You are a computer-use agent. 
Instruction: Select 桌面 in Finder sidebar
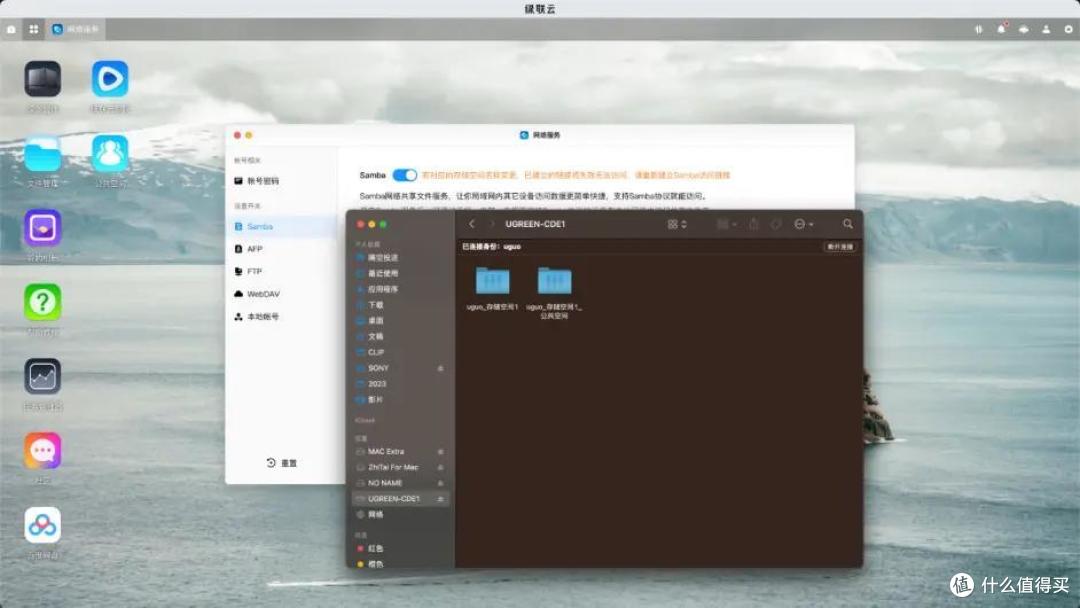point(401,320)
